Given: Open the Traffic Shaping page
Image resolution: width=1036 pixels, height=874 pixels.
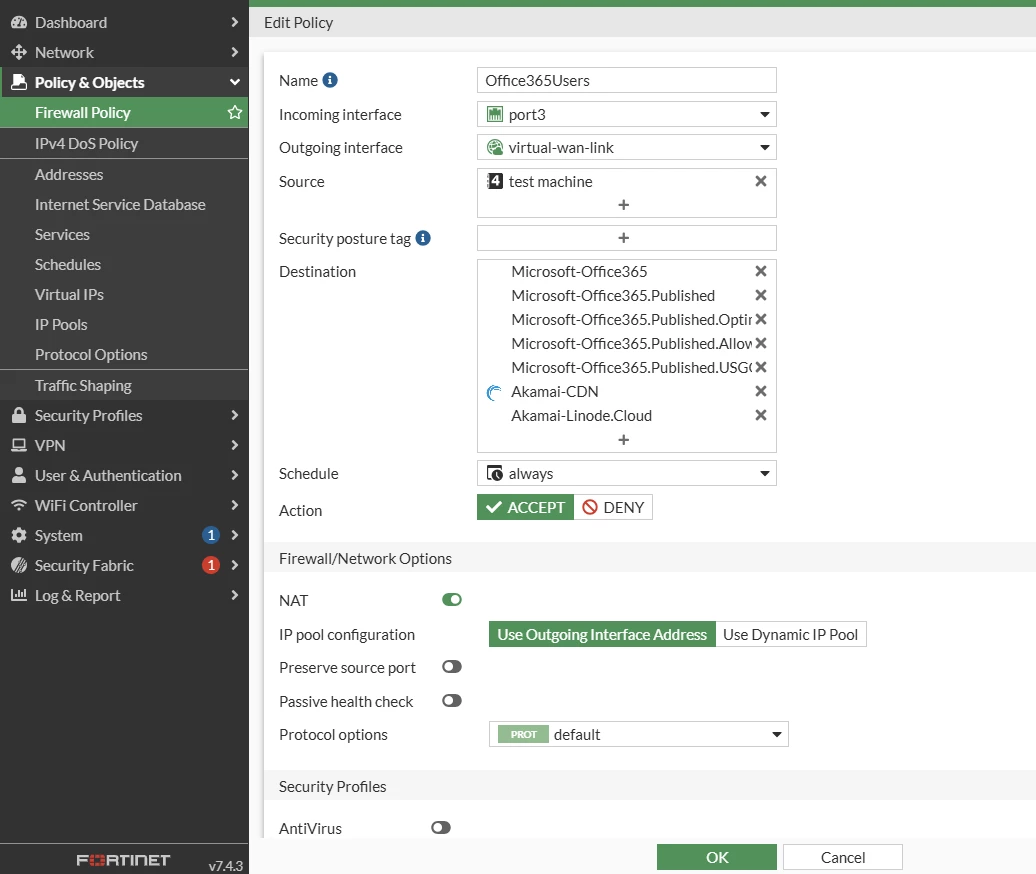Looking at the screenshot, I should pos(124,385).
